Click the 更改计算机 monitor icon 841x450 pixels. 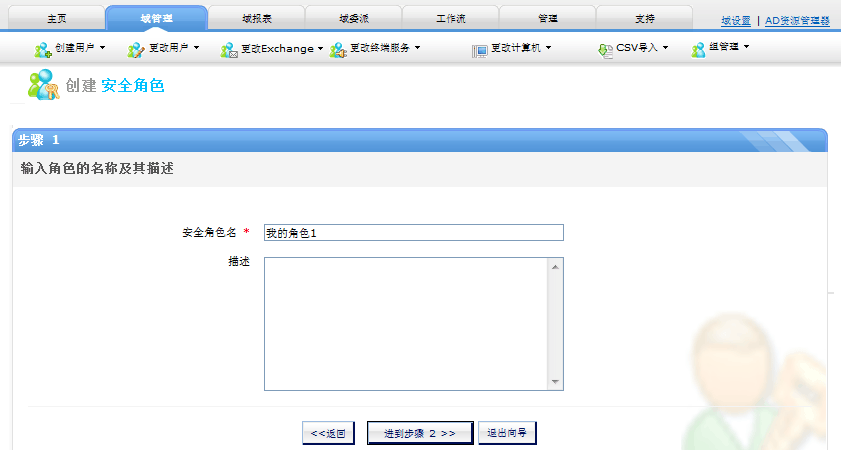click(479, 49)
